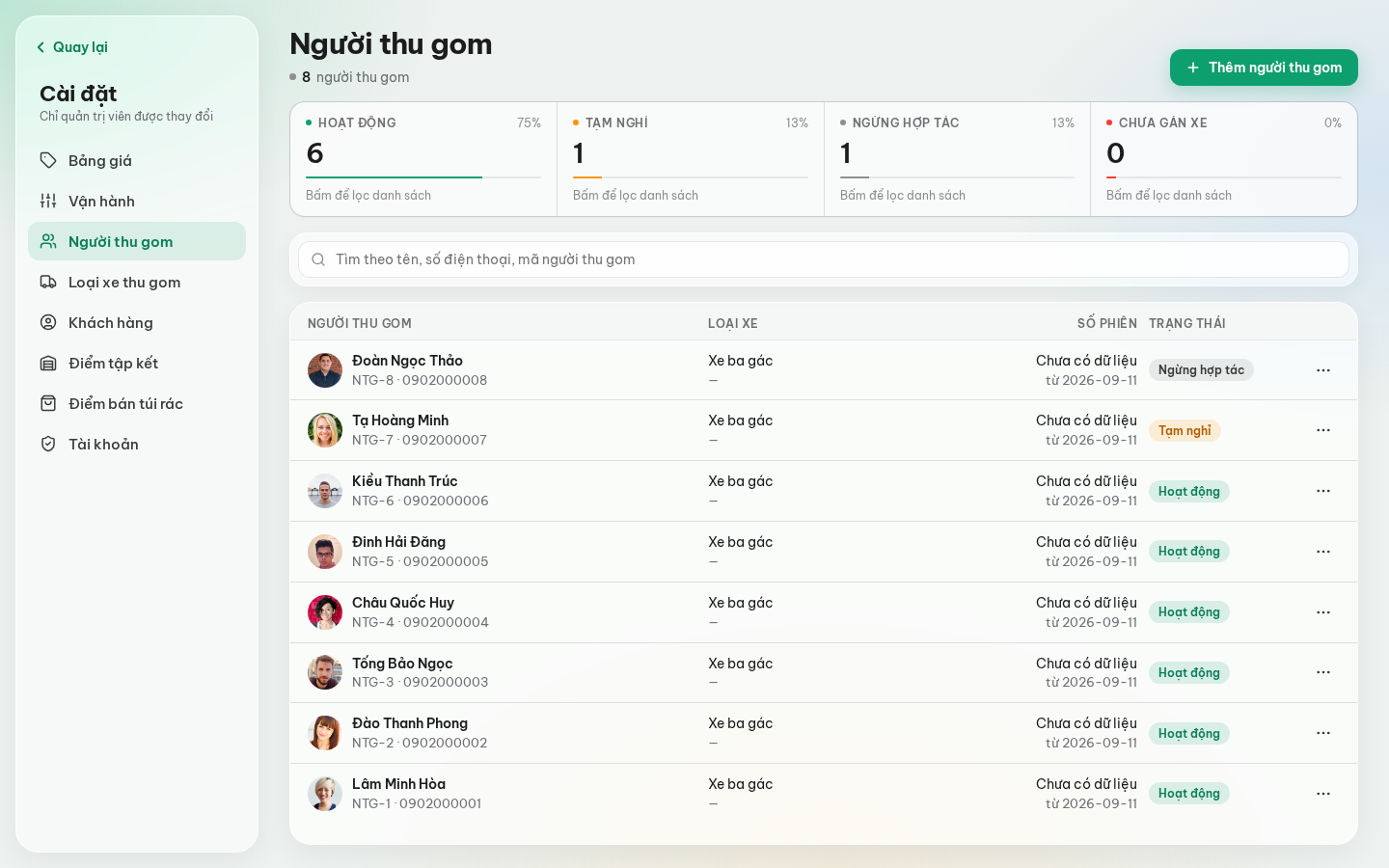Image resolution: width=1389 pixels, height=868 pixels.
Task: Click the Loại xe column header
Action: [x=733, y=323]
